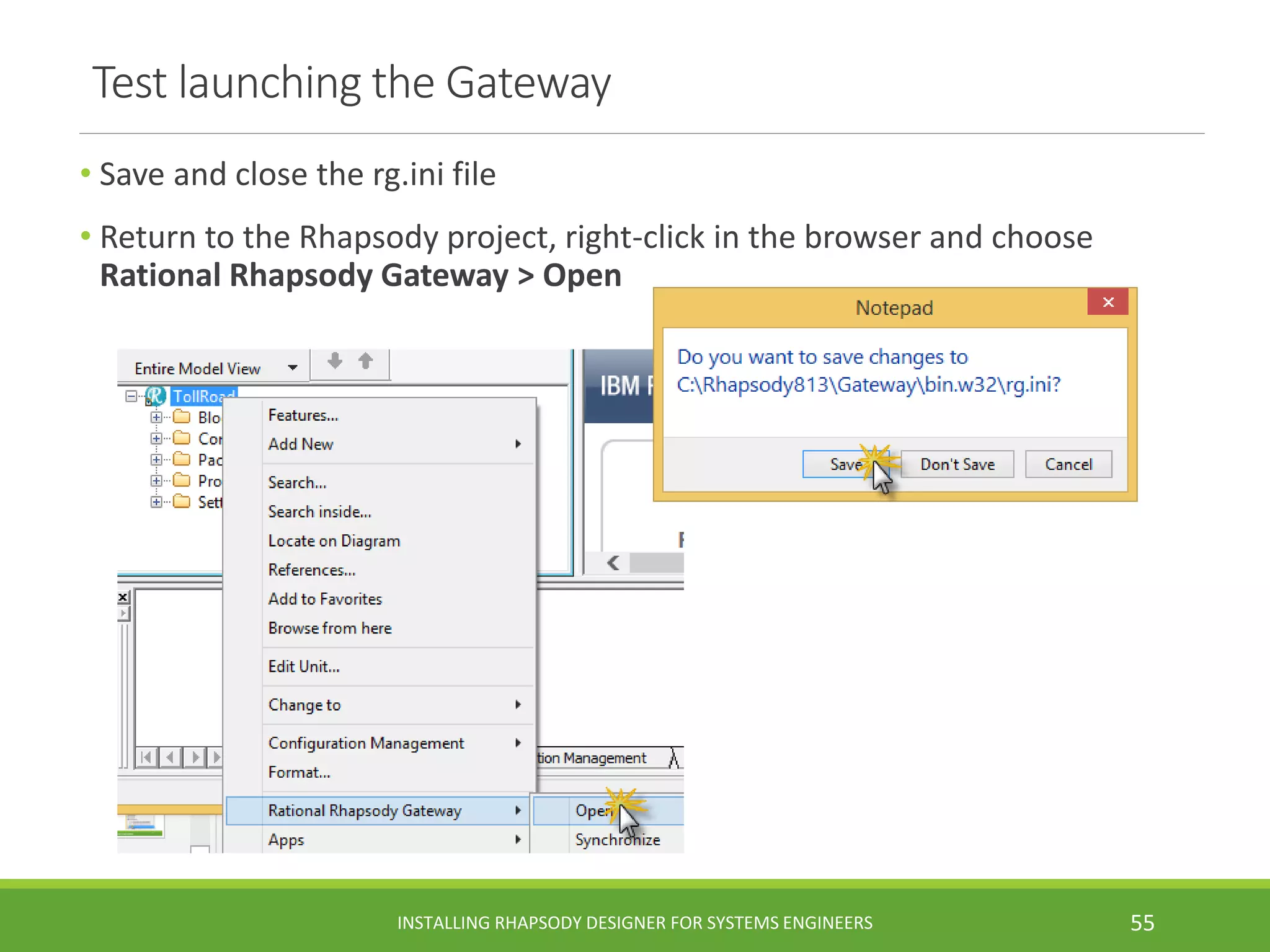Expand the Blo folder node

click(x=156, y=417)
